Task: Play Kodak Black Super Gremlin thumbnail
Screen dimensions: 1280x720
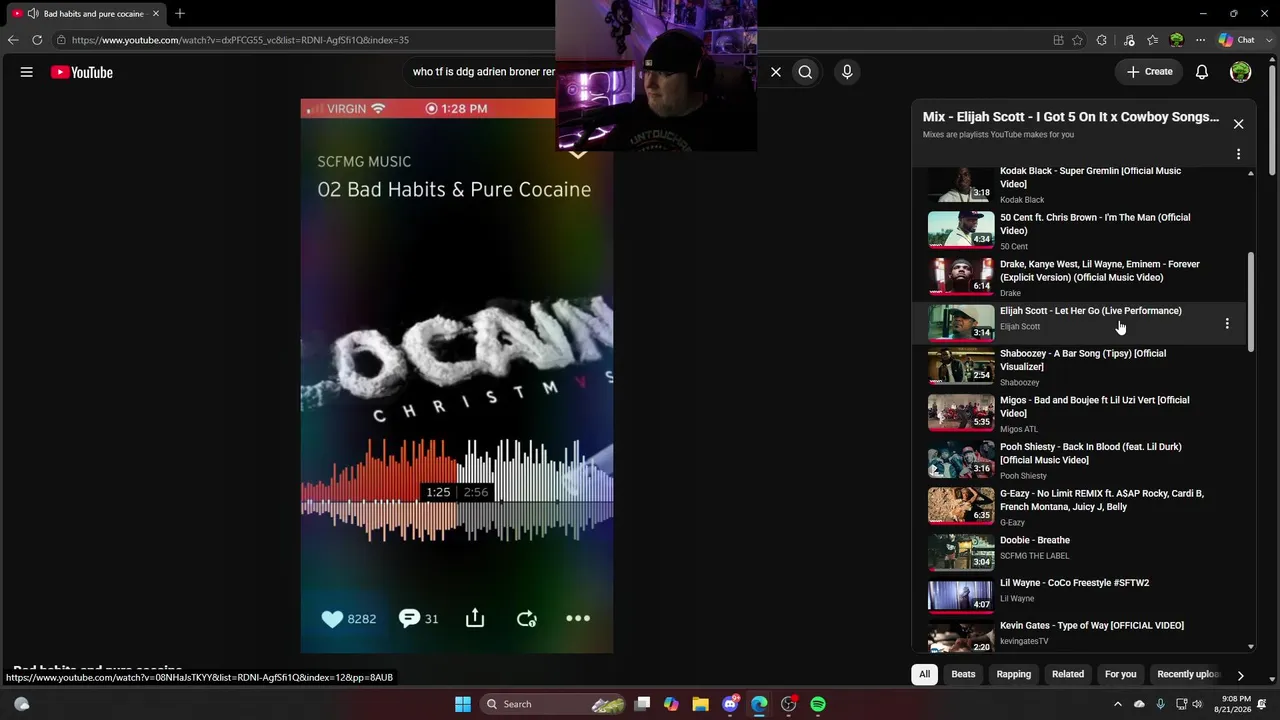Action: (961, 185)
